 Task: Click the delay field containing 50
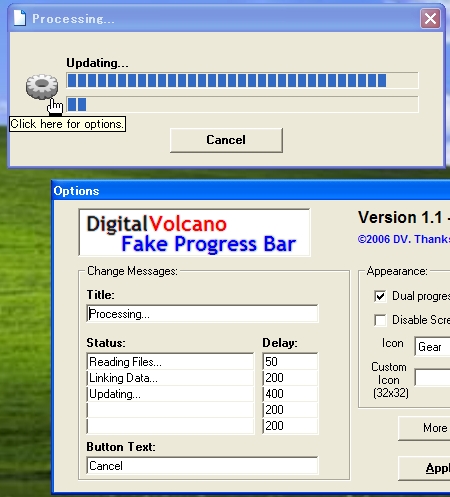[x=290, y=362]
